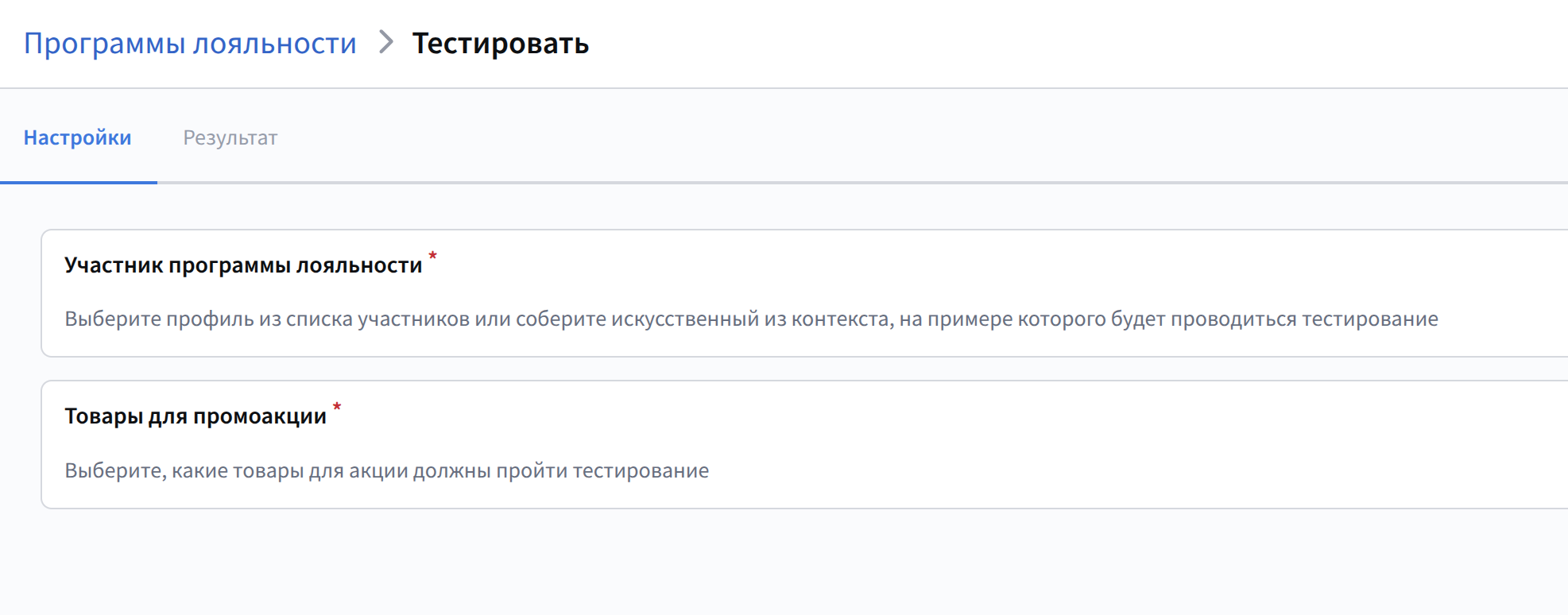Click the word участников in profile description
This screenshot has width=1568, height=615.
(413, 319)
